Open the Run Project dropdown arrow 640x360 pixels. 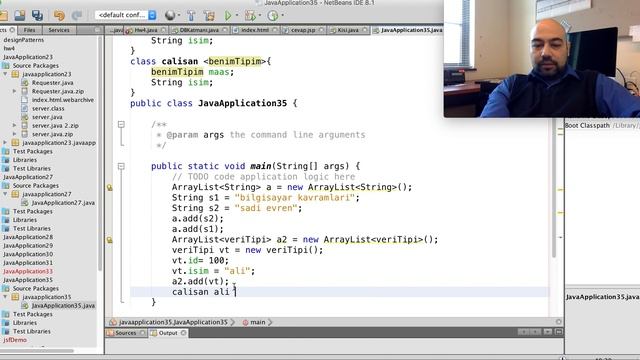coord(237,16)
